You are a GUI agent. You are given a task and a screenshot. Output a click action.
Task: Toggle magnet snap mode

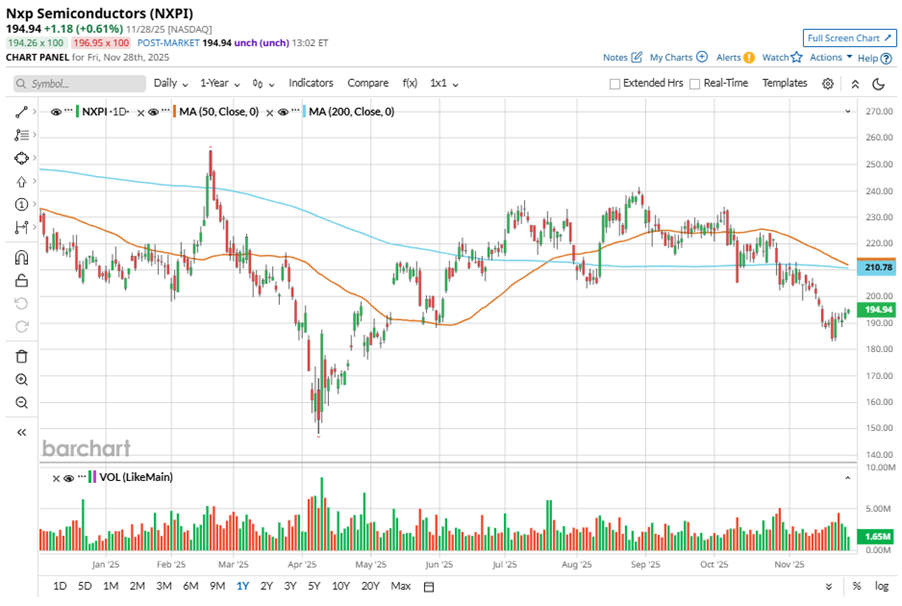click(21, 257)
